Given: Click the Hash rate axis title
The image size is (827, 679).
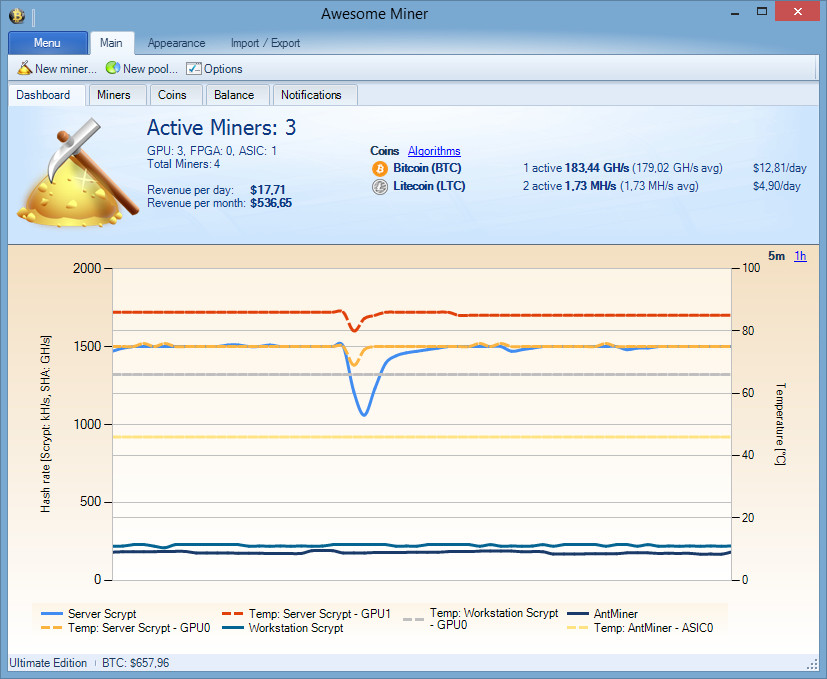Looking at the screenshot, I should point(46,424).
